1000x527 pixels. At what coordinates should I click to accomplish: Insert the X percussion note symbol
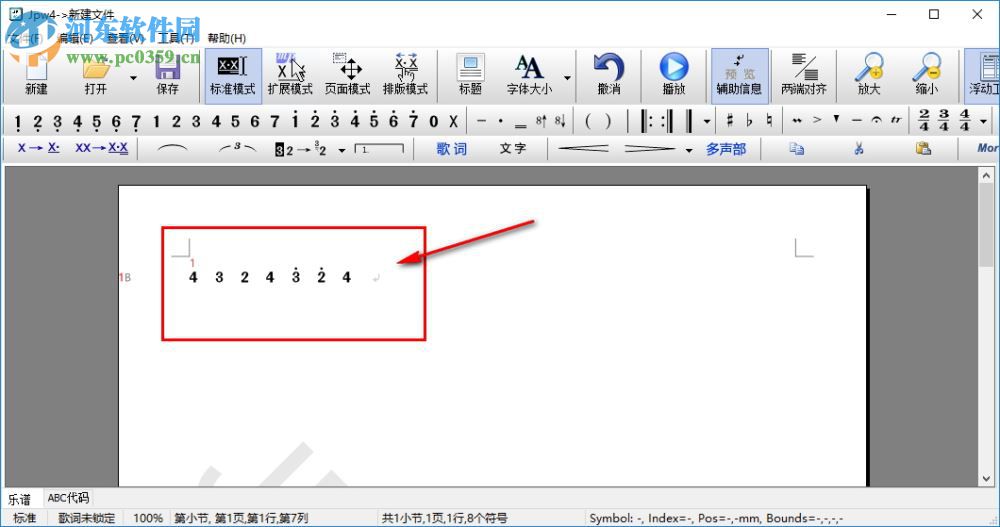coord(453,121)
